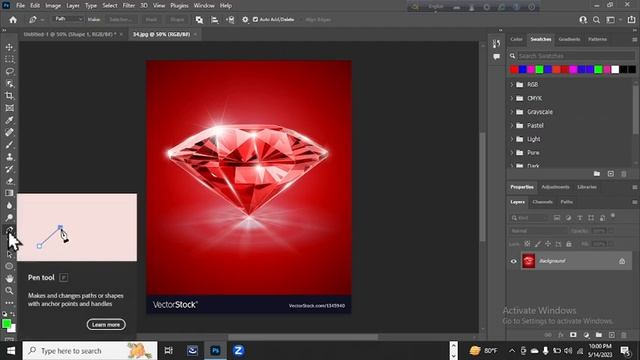Toggle Lock all layer attributes
Screen dimensions: 640x360
click(569, 244)
